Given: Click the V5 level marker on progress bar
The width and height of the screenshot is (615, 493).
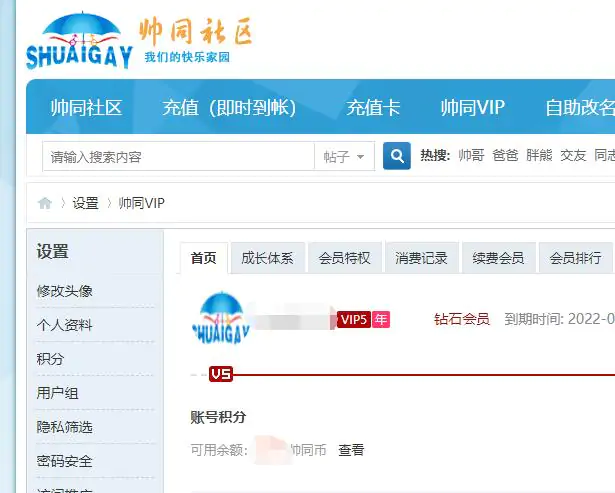Looking at the screenshot, I should (220, 374).
